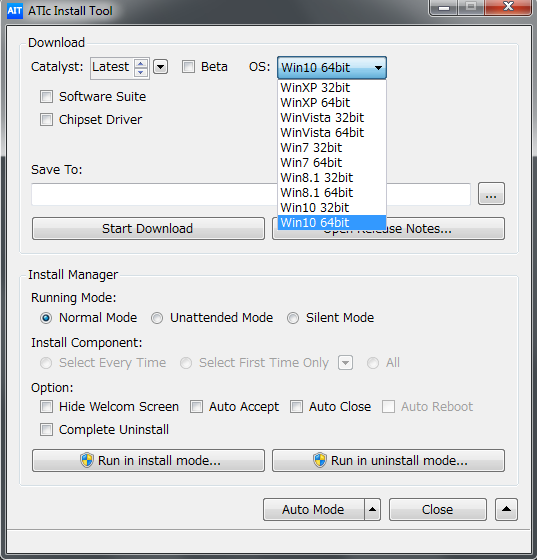Enable Hide Welcom Screen checkbox
The width and height of the screenshot is (537, 560).
(46, 406)
